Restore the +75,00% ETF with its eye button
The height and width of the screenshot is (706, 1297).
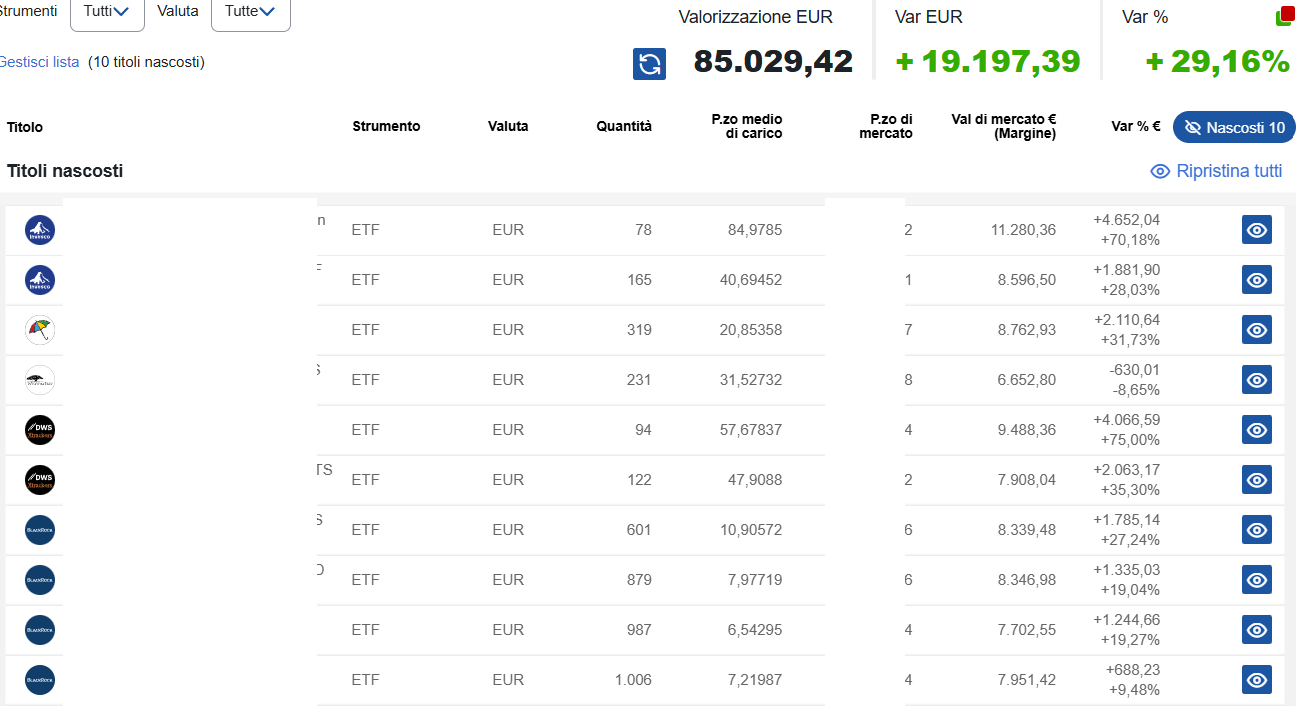click(1256, 430)
